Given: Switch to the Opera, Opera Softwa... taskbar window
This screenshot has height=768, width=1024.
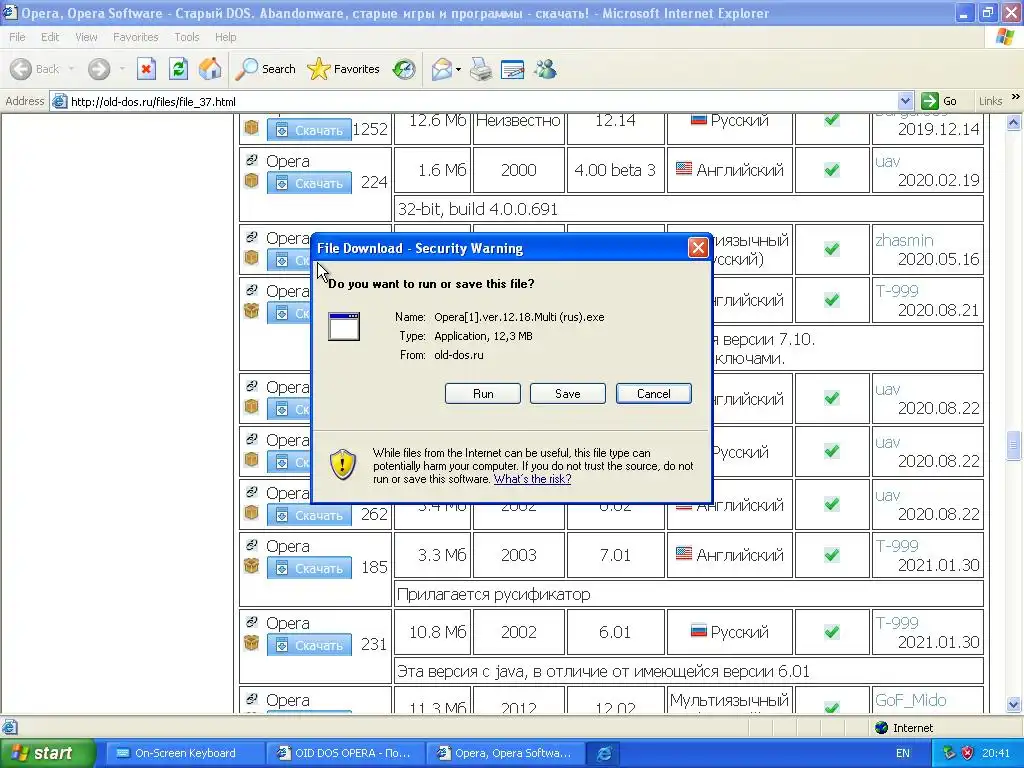Looking at the screenshot, I should (x=504, y=753).
